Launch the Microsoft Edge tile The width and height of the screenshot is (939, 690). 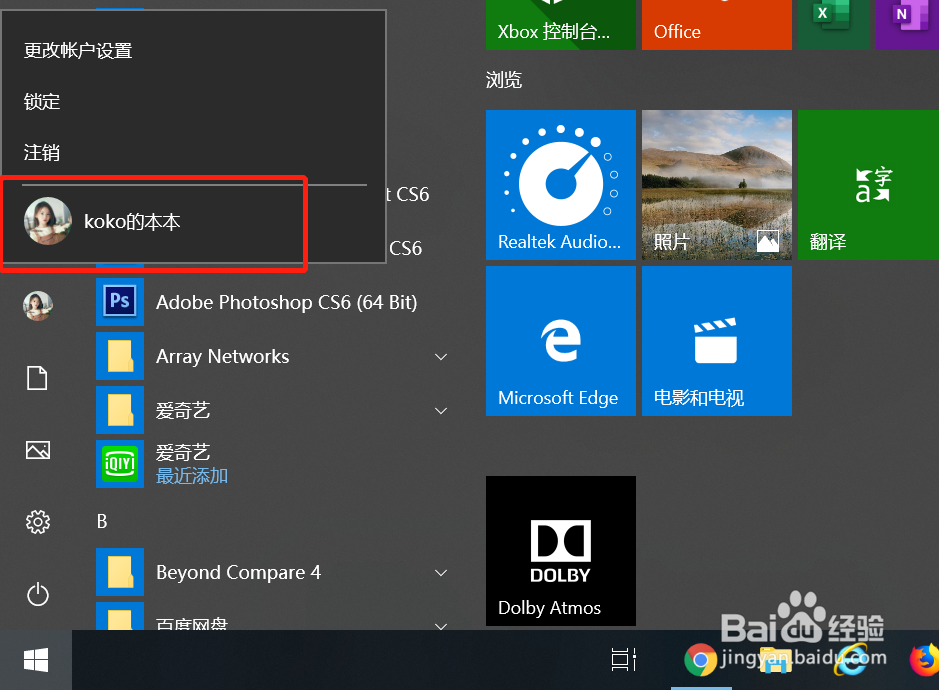pos(561,341)
